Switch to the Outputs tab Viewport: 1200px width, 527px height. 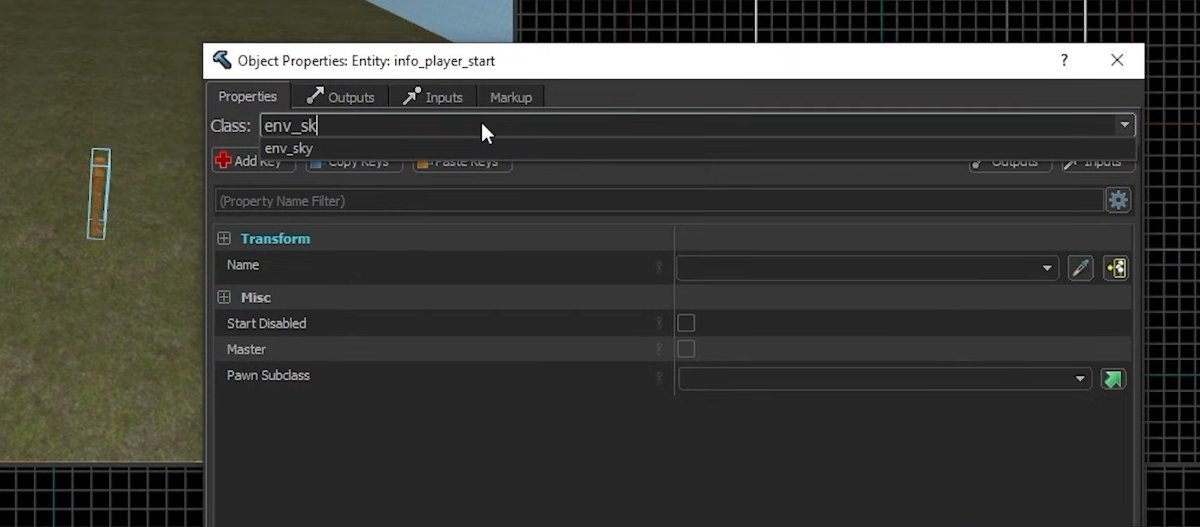[x=340, y=97]
